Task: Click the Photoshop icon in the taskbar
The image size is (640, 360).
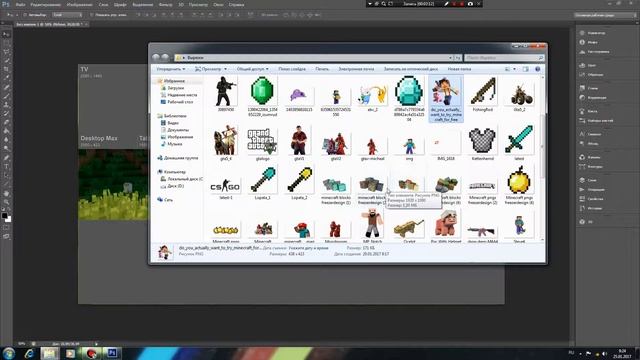Action: coord(112,353)
